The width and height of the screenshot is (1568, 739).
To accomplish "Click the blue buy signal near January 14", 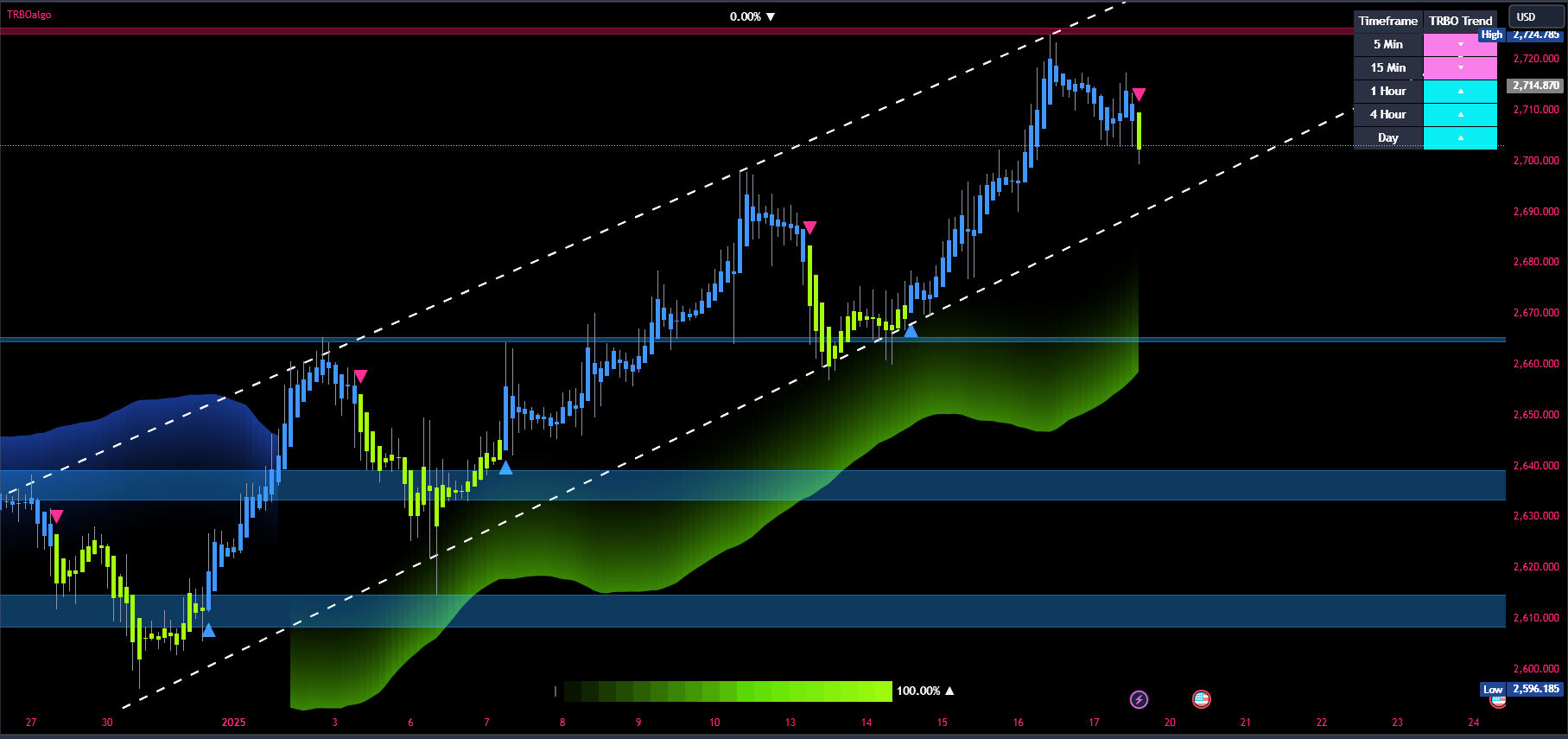I will (x=911, y=330).
